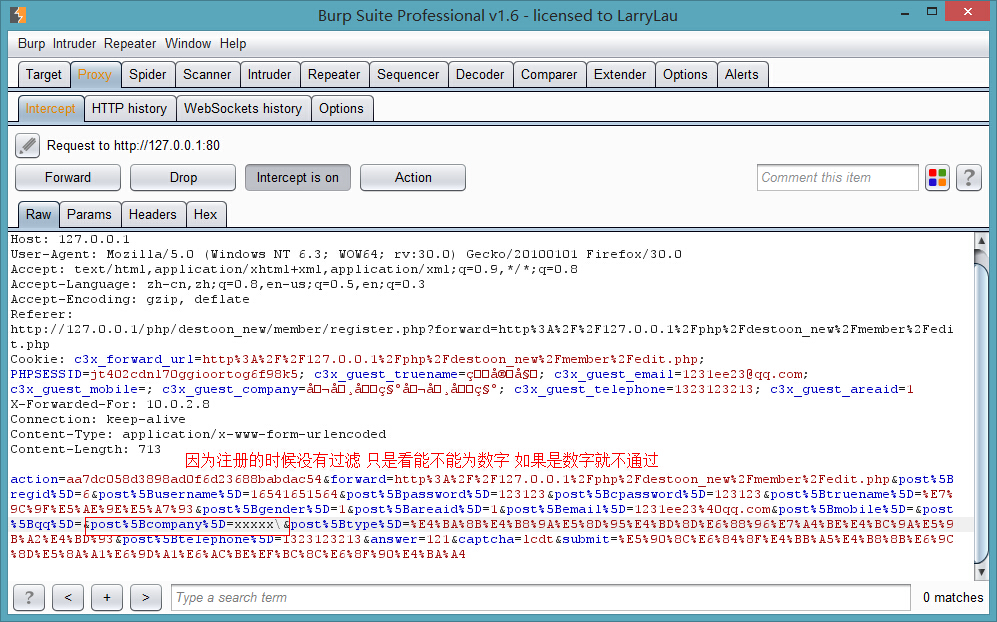Switch to the Params view tab
Screen dimensions: 997x622
click(89, 214)
